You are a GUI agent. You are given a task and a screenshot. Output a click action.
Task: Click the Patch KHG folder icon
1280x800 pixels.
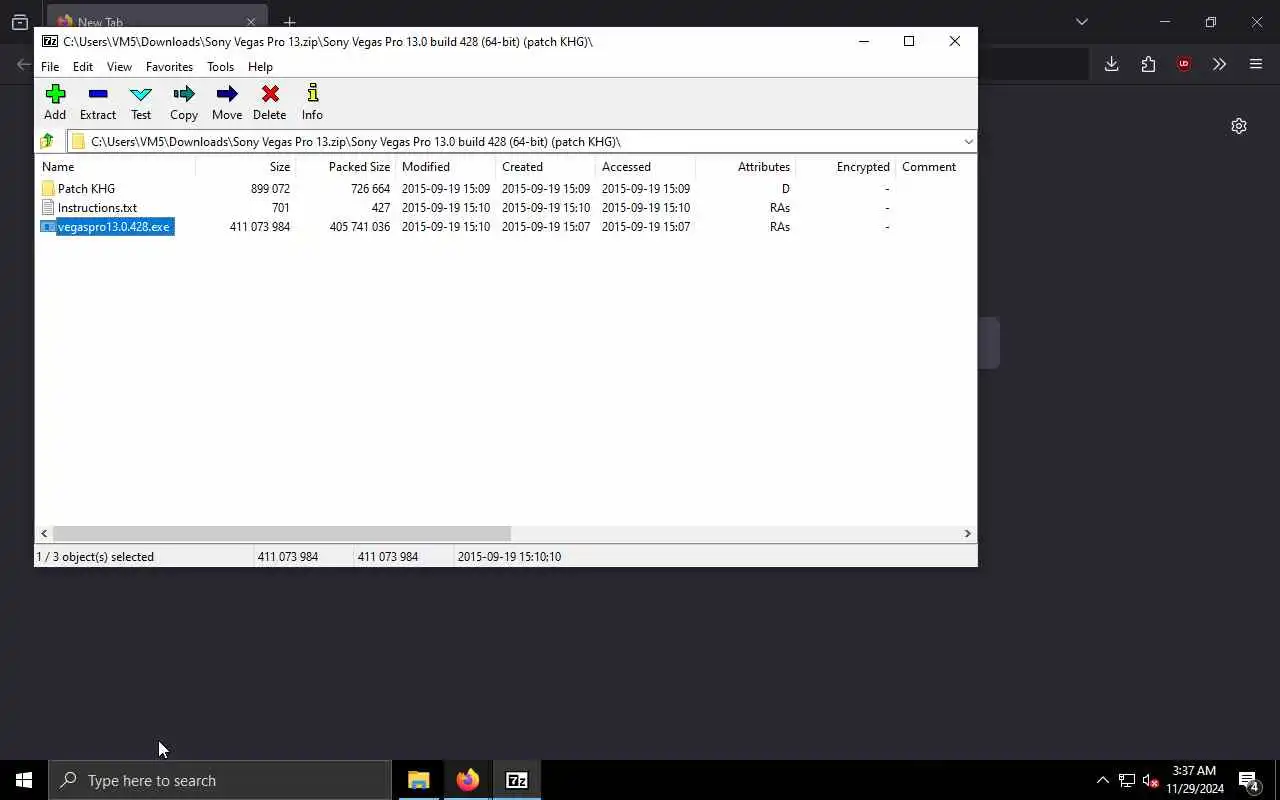click(x=48, y=188)
